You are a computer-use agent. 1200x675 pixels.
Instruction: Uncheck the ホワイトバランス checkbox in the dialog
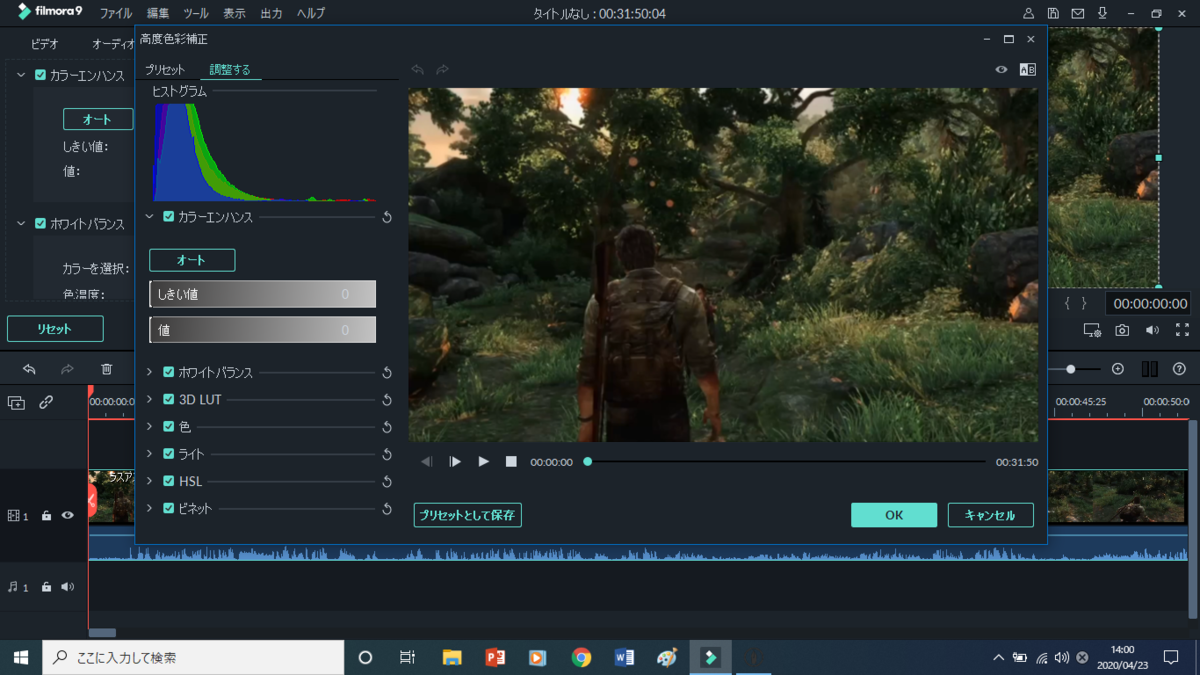pyautogui.click(x=168, y=372)
